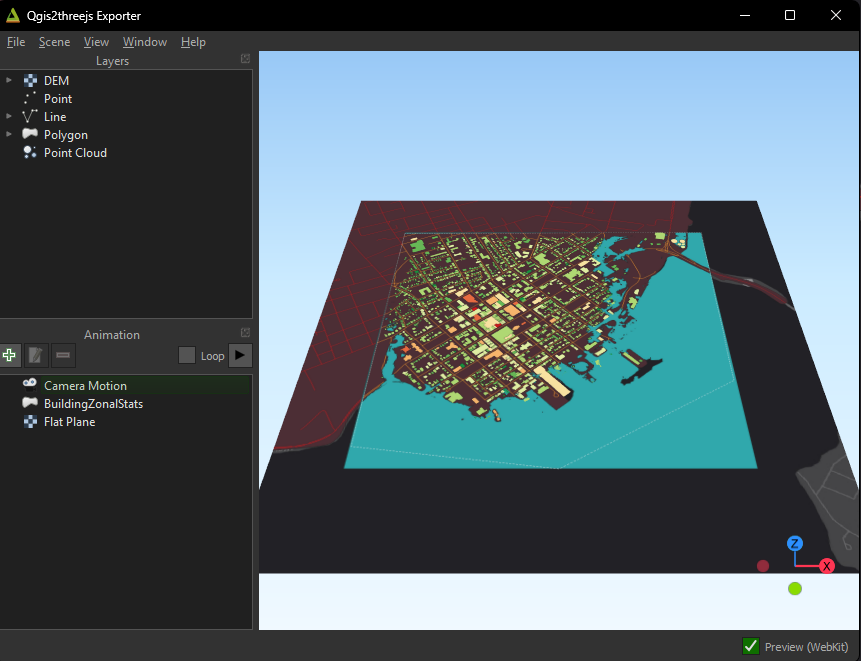Click the red X axis gizmo handle
Screen dimensions: 861x661
[x=827, y=566]
